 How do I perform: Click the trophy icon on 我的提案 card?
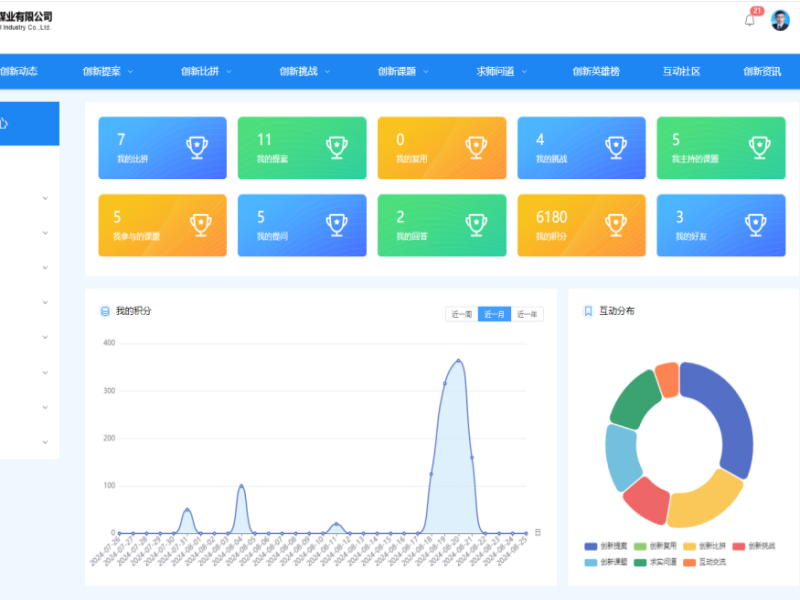click(x=337, y=148)
